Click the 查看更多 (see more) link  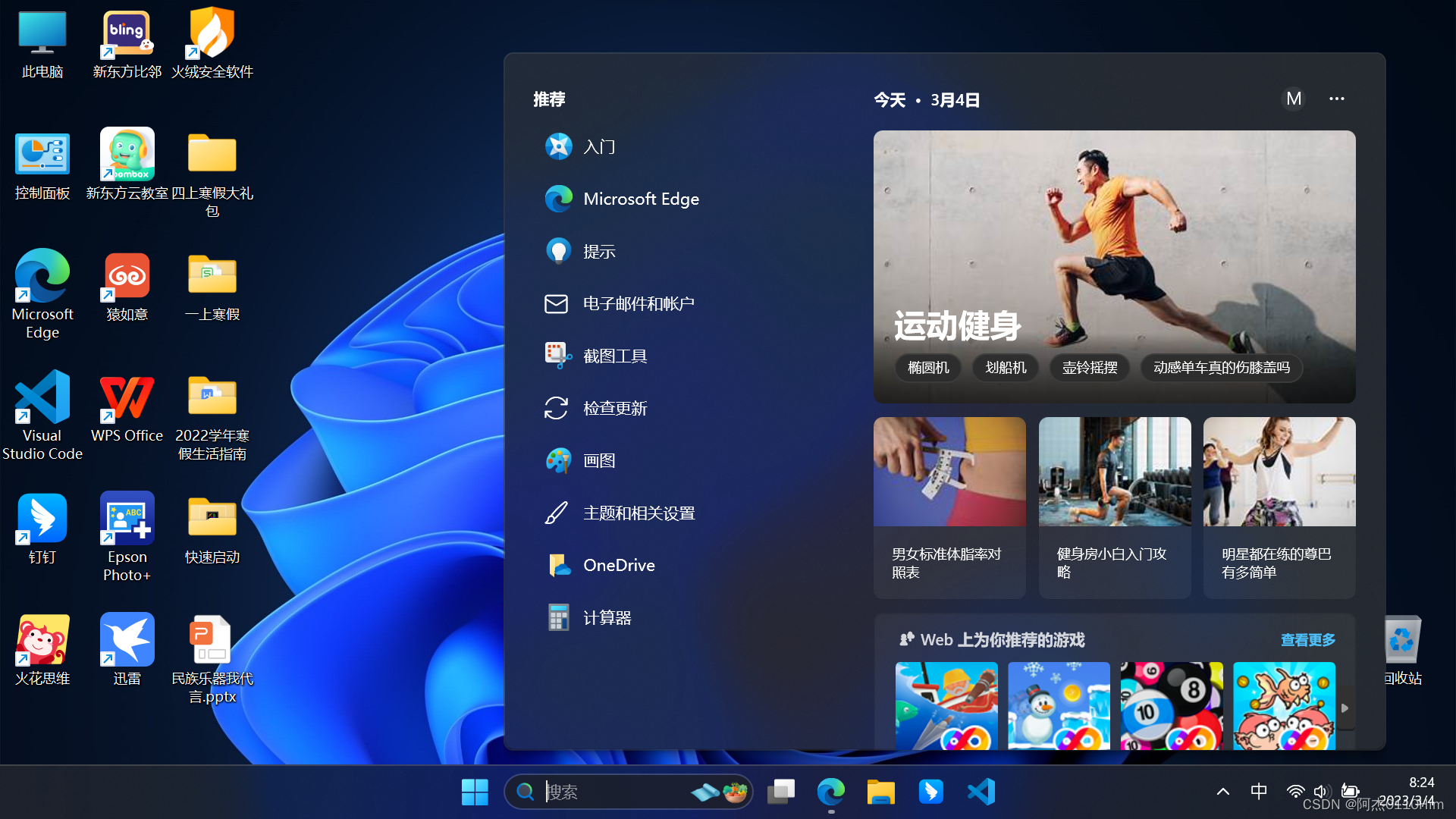1307,640
